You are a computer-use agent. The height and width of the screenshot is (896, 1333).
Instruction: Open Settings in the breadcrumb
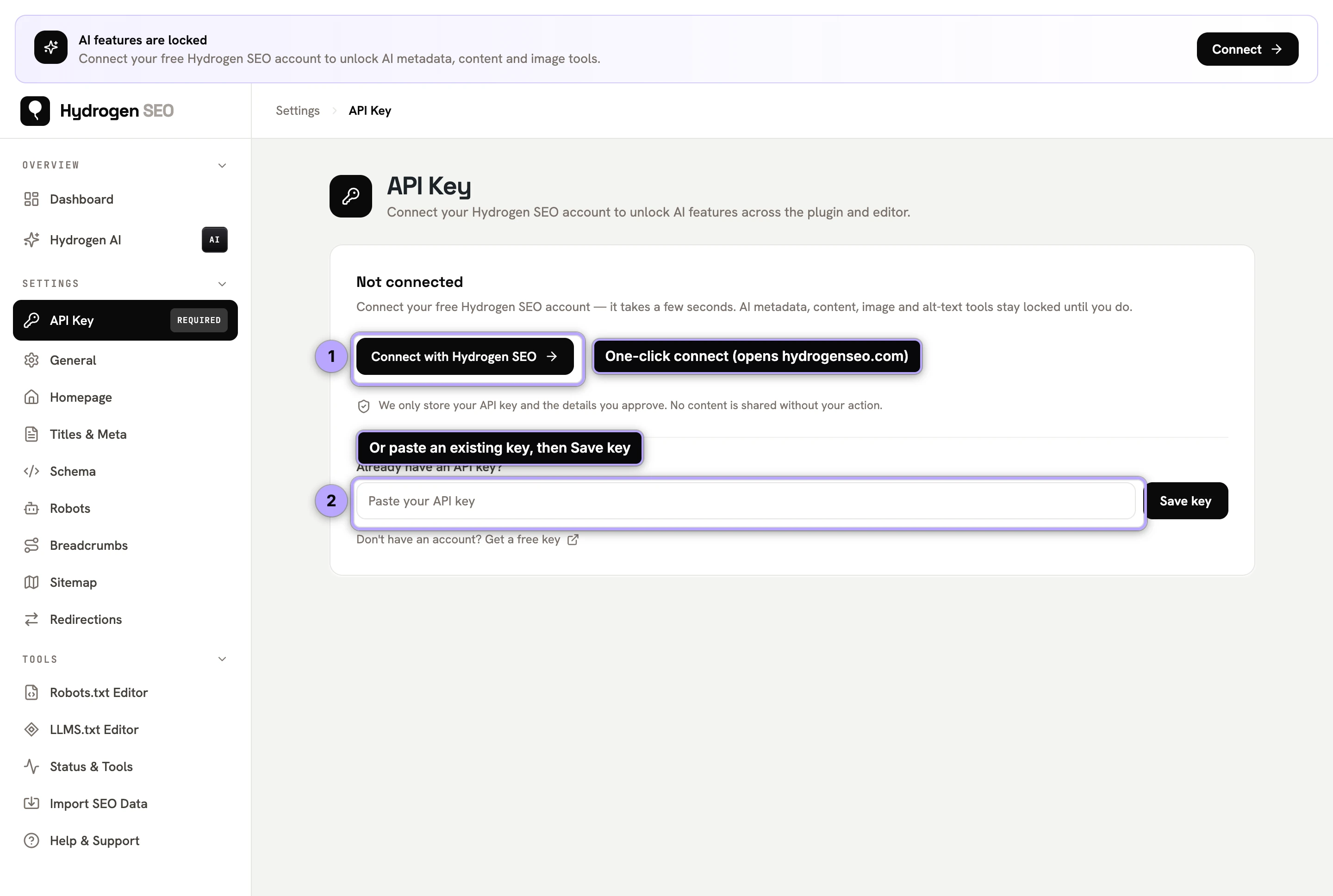pos(298,111)
